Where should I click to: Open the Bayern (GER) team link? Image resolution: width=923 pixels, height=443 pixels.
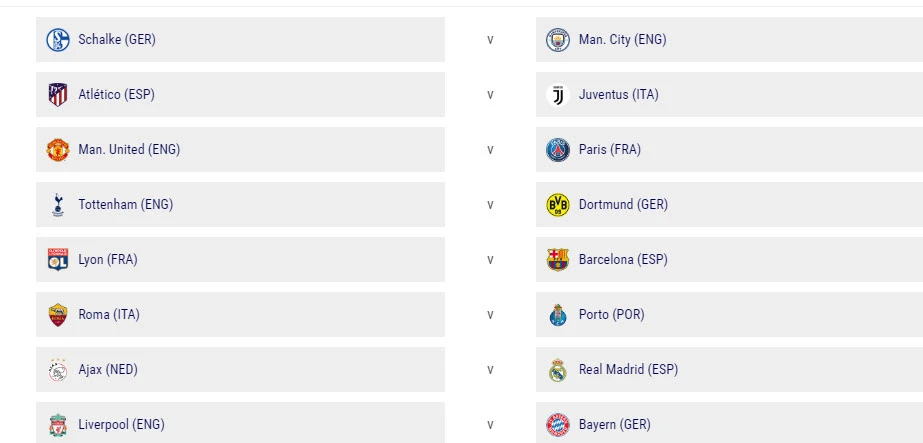[614, 425]
